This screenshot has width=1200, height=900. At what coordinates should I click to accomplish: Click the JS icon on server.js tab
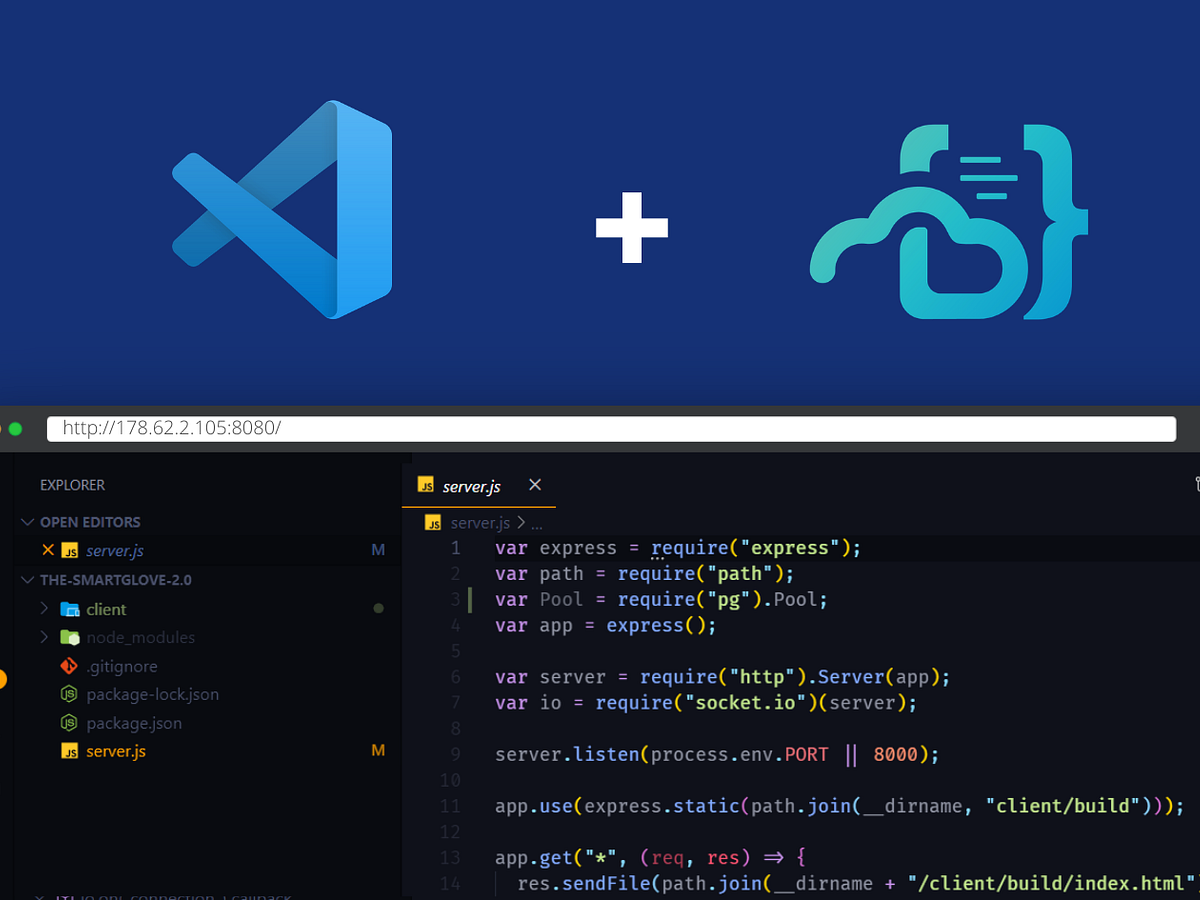pos(427,486)
